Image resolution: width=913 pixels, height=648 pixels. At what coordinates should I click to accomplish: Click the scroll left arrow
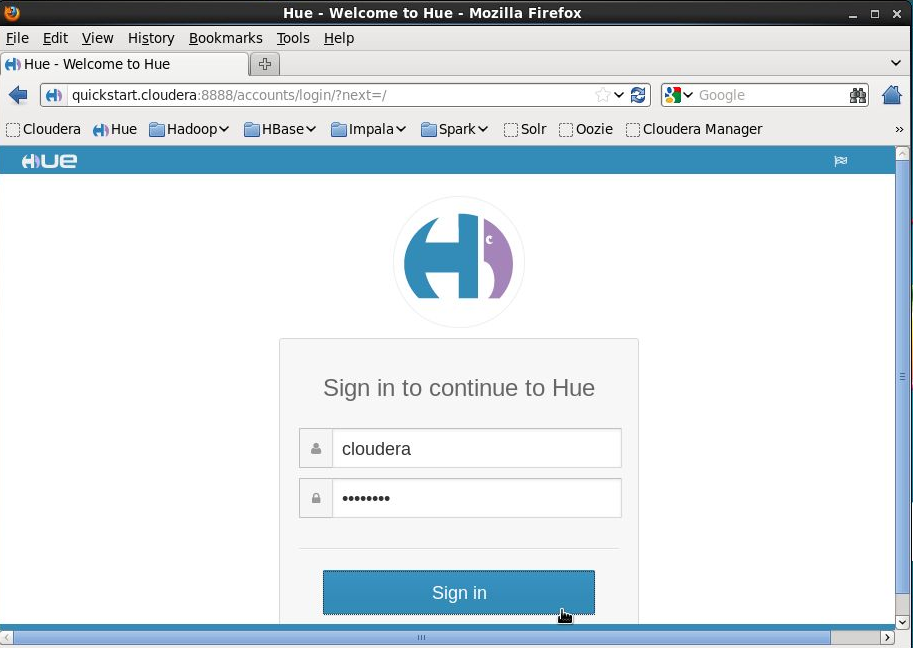click(6, 638)
